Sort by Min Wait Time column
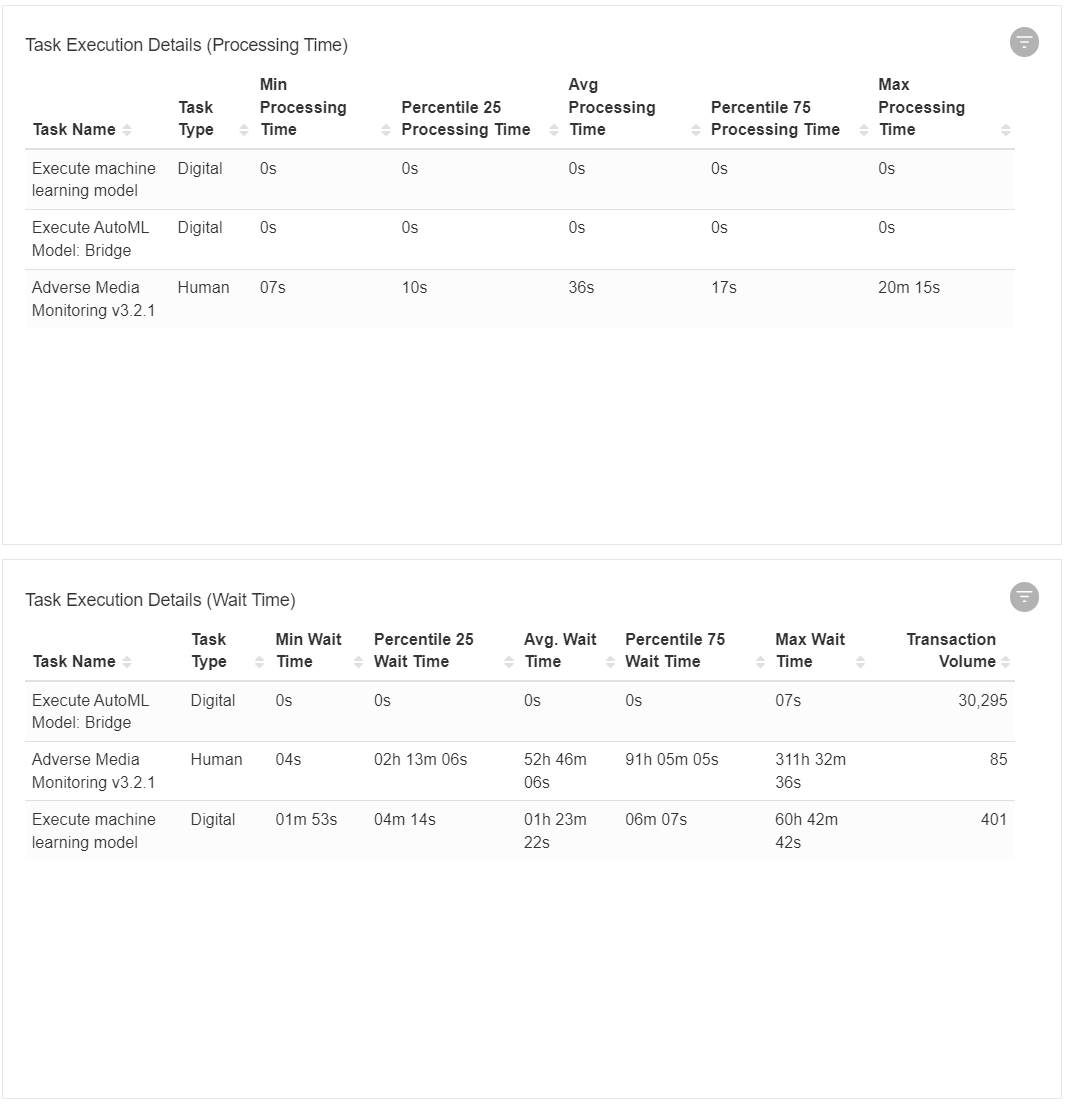Screen dimensions: 1067x1105 coord(358,662)
